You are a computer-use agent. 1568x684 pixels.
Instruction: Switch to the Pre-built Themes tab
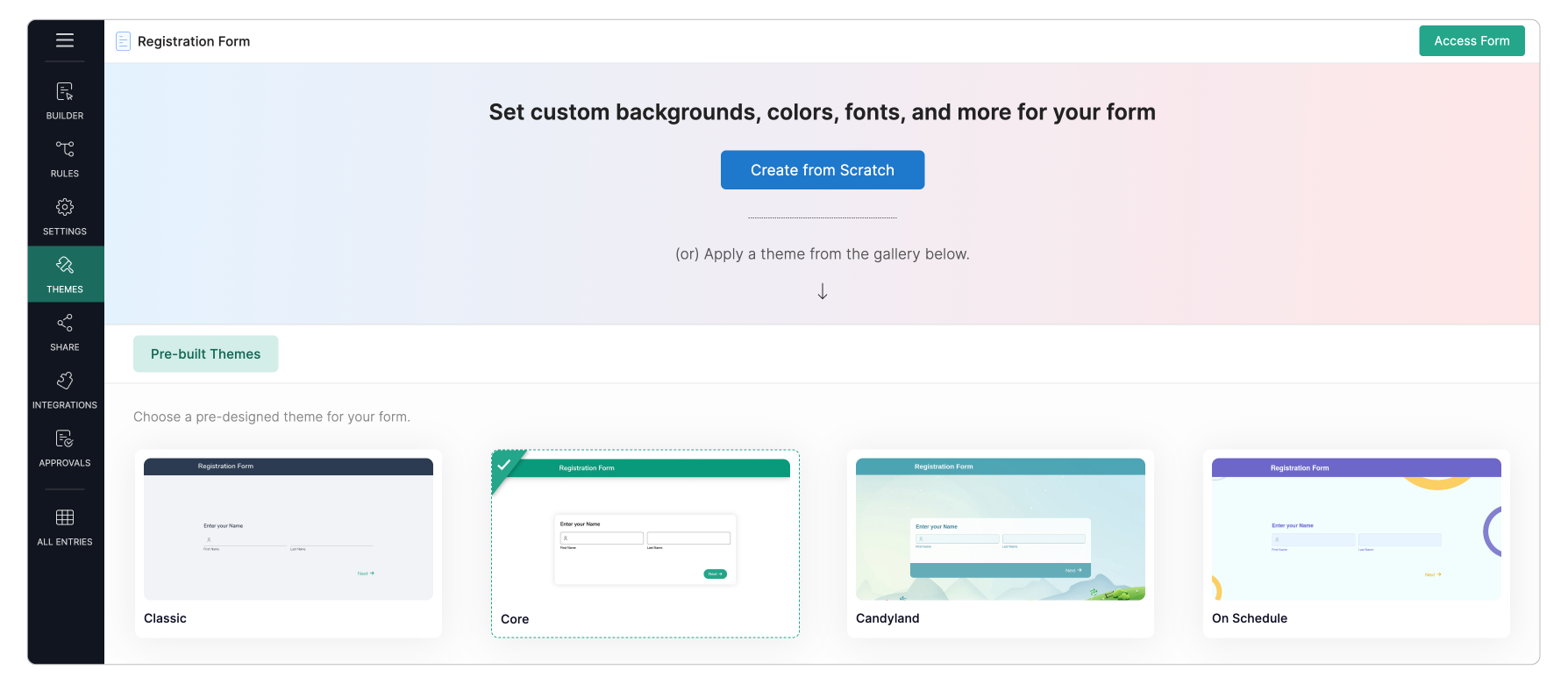[x=205, y=354]
